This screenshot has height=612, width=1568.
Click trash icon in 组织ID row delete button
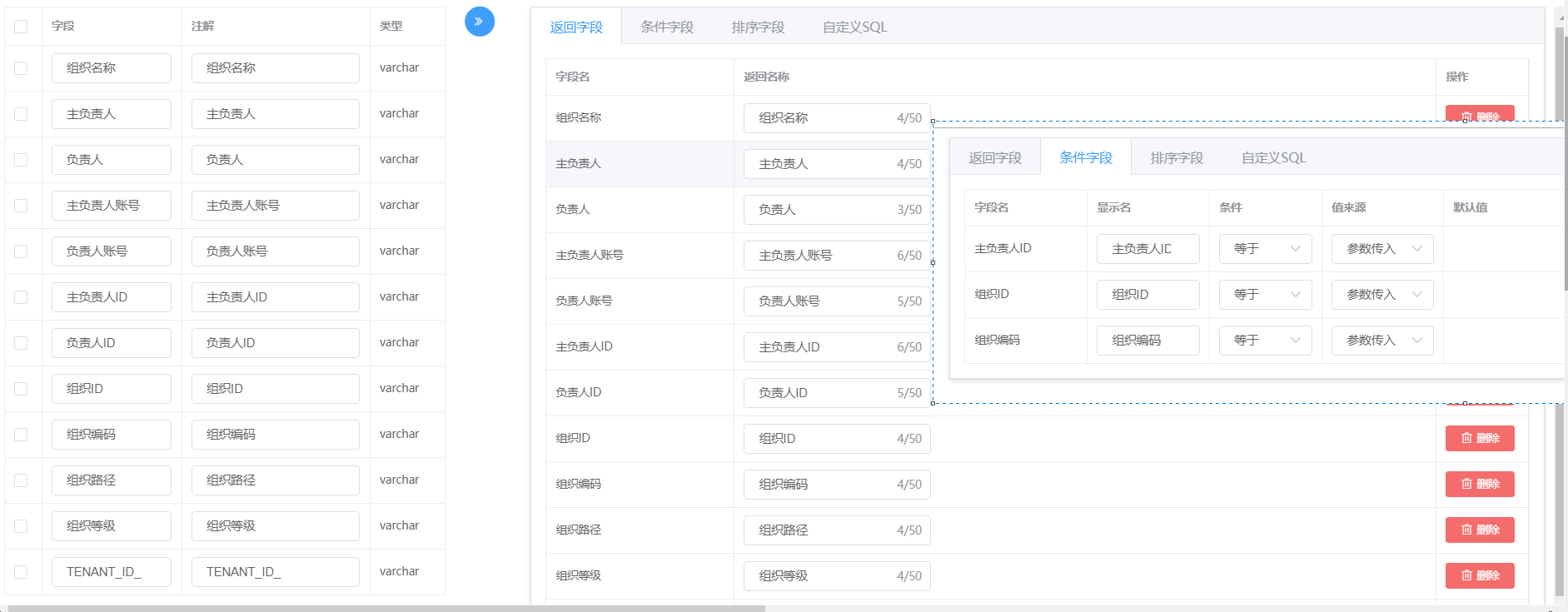click(x=1466, y=438)
